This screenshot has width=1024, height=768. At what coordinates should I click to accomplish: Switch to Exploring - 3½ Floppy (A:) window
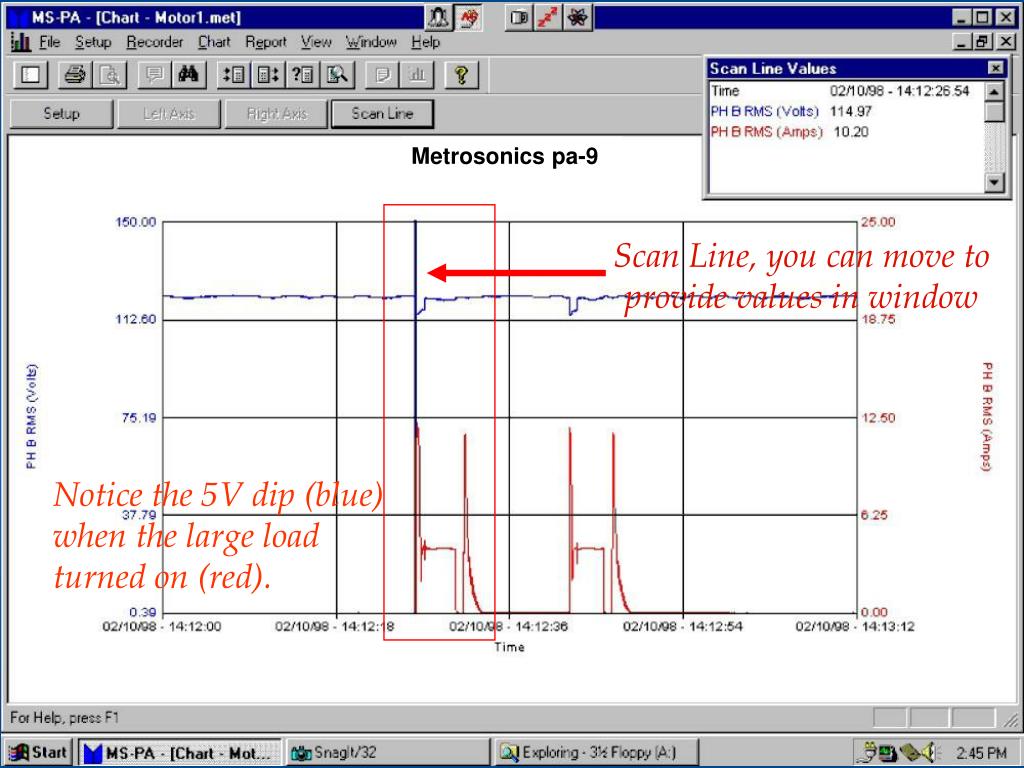pyautogui.click(x=596, y=752)
